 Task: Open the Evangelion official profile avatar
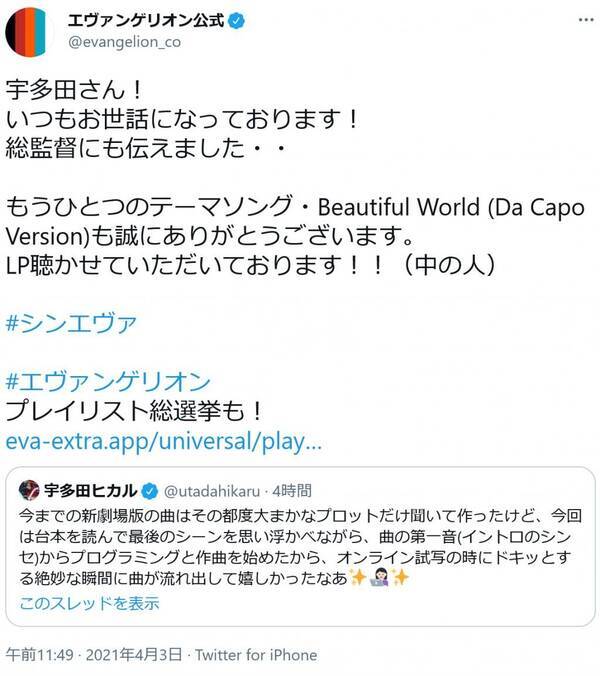pyautogui.click(x=28, y=31)
